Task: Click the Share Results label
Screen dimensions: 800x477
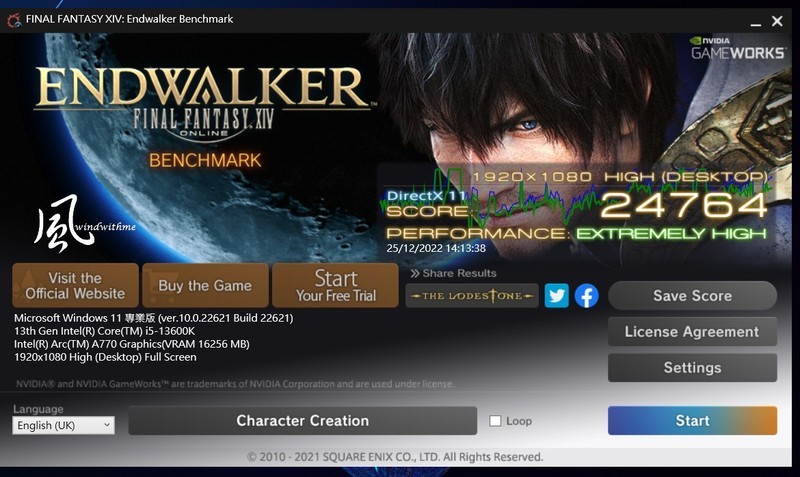Action: [454, 273]
